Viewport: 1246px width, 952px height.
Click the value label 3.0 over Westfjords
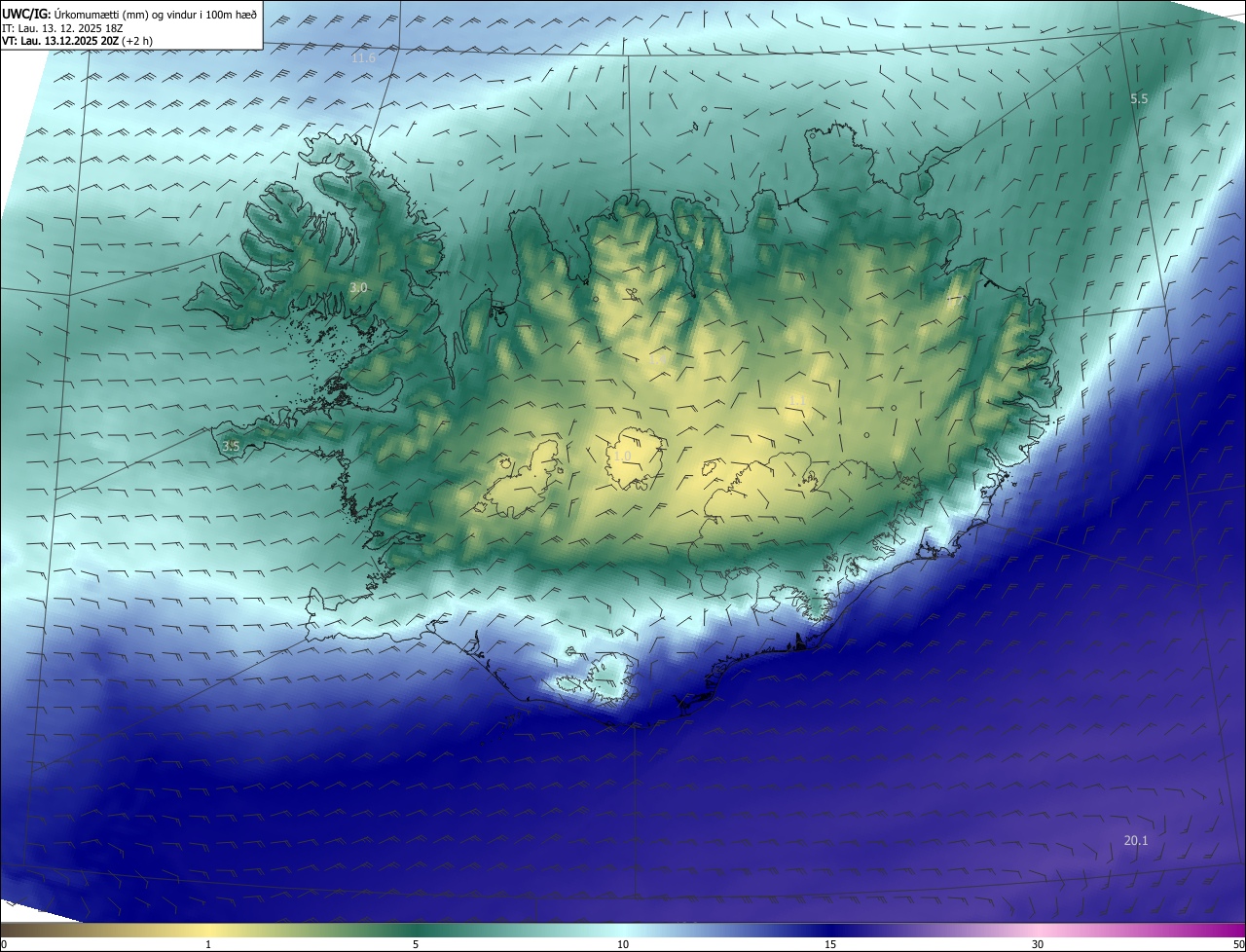pos(358,288)
